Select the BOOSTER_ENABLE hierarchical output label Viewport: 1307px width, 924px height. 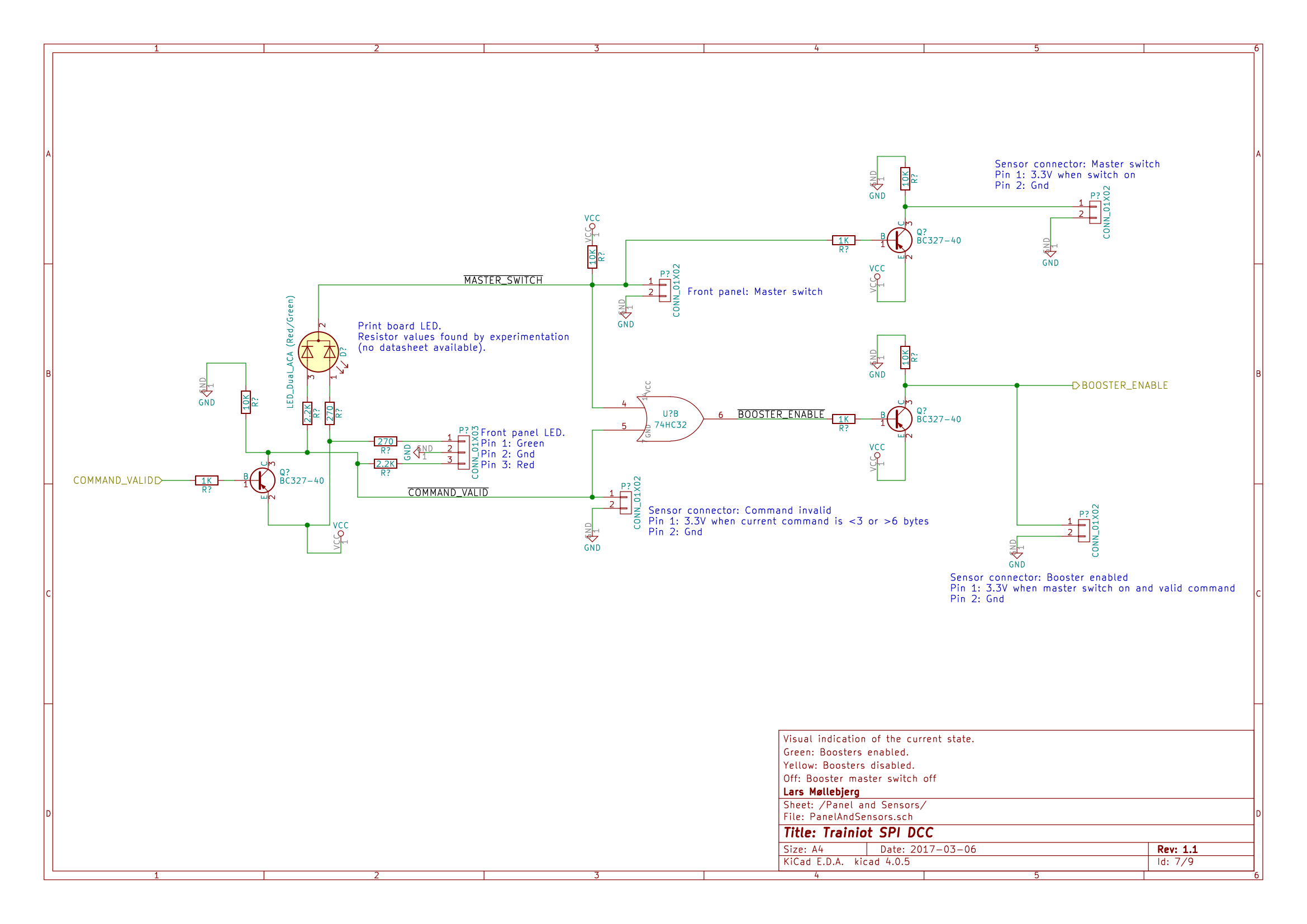[x=1120, y=386]
